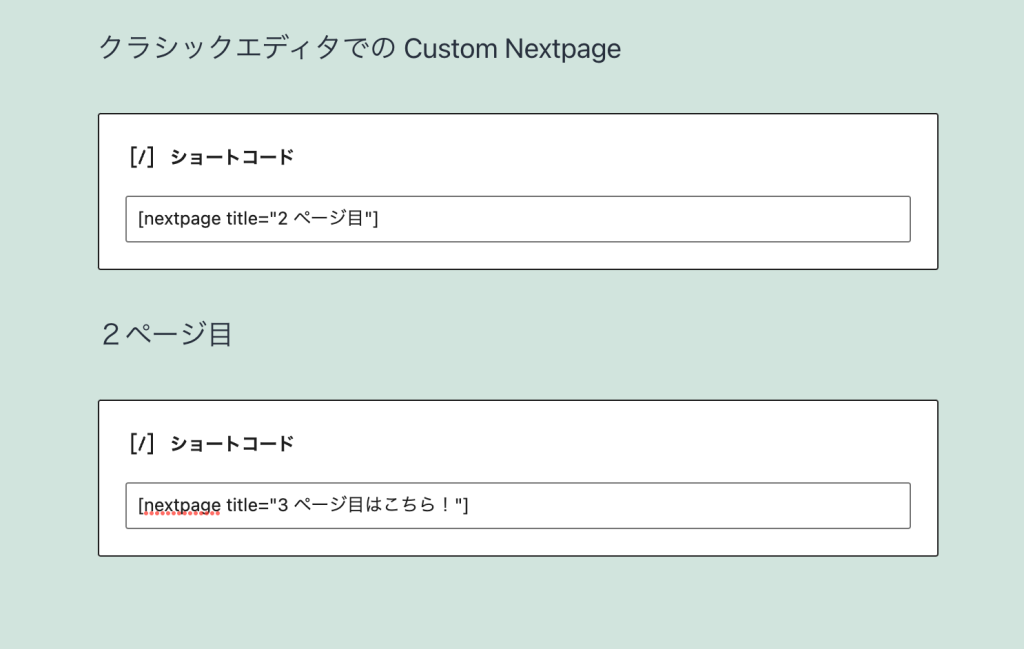Focus the input containing nextpage title="2 ページ目"

(x=518, y=219)
